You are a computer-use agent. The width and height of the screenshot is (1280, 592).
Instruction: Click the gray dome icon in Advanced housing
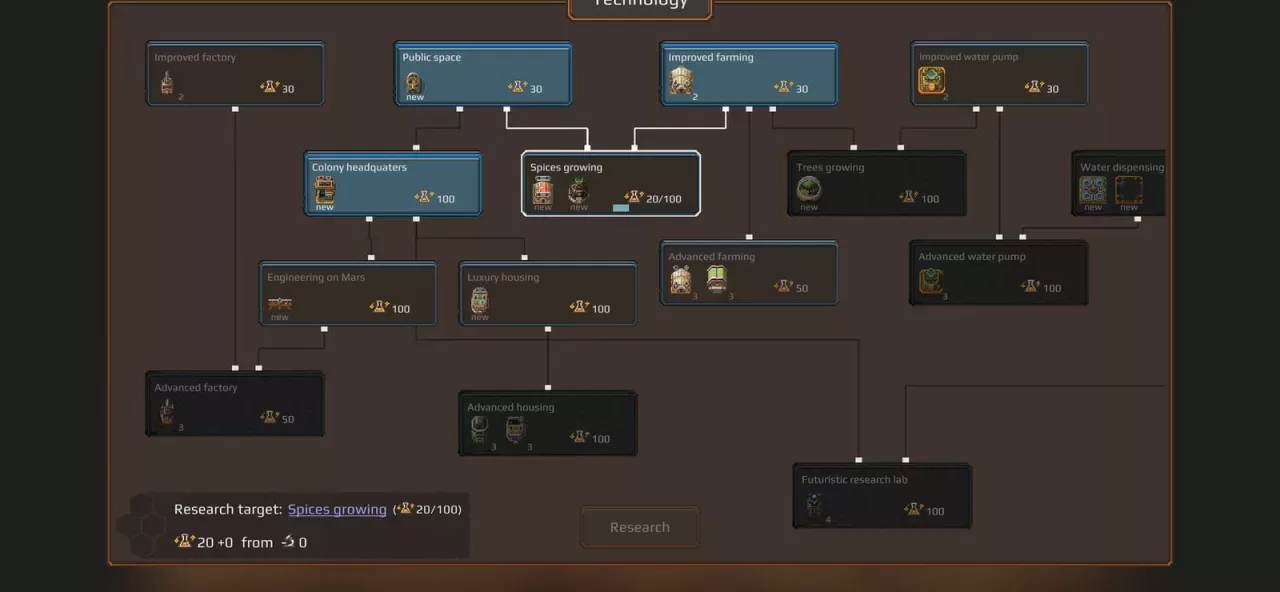click(480, 429)
